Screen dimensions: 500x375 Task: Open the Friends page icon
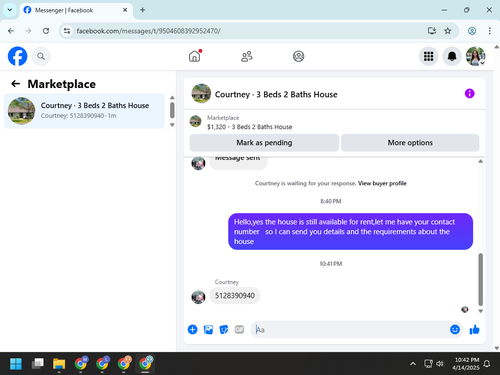[247, 56]
